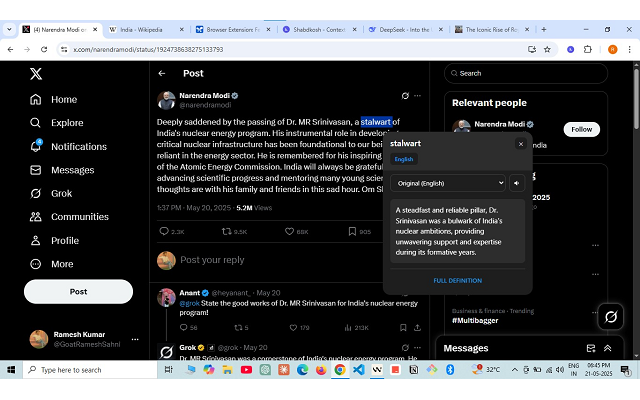Switch to The Iconic Rise tab

[492, 29]
